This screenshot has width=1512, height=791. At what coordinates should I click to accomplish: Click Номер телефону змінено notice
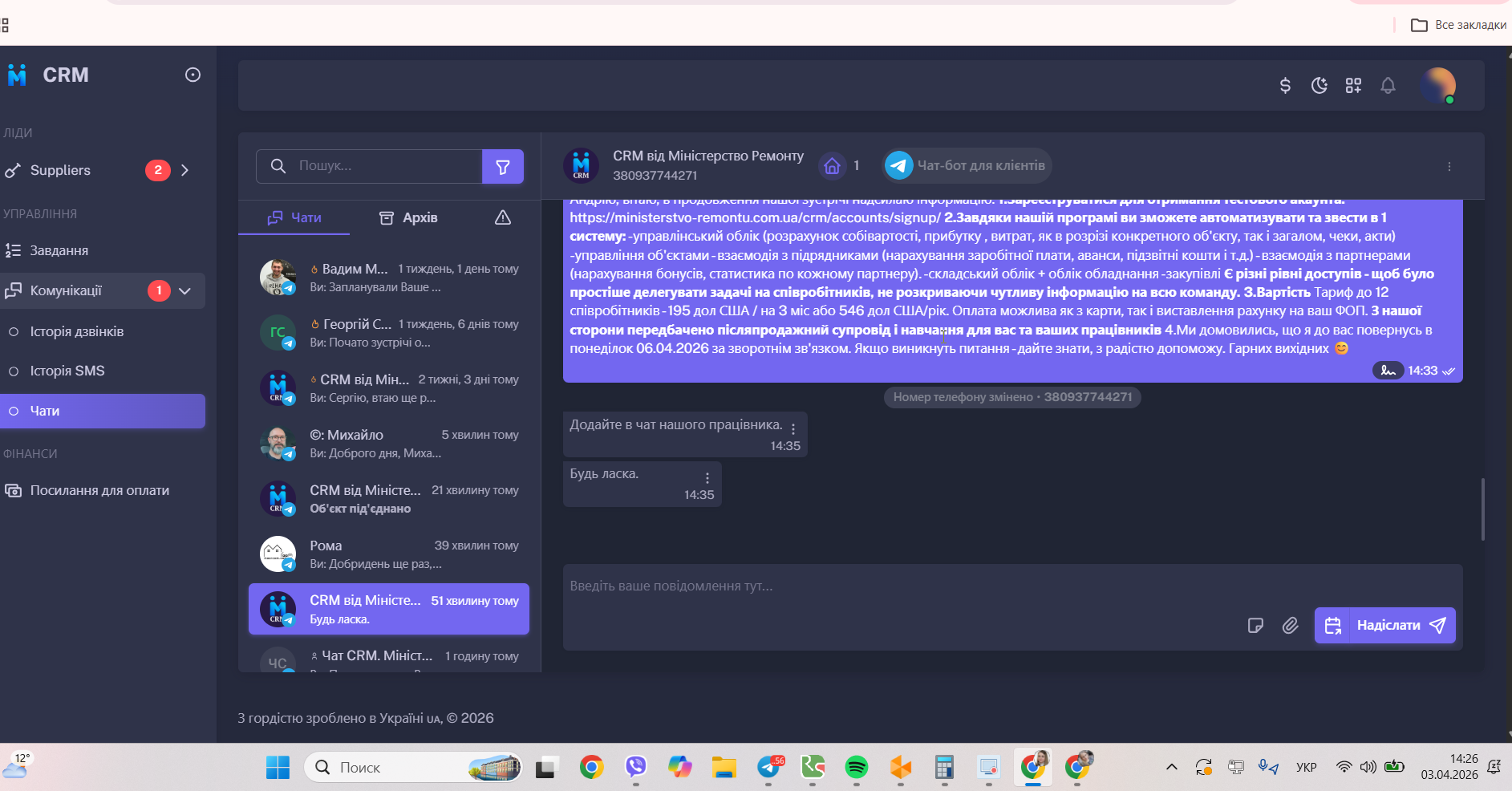(1012, 397)
